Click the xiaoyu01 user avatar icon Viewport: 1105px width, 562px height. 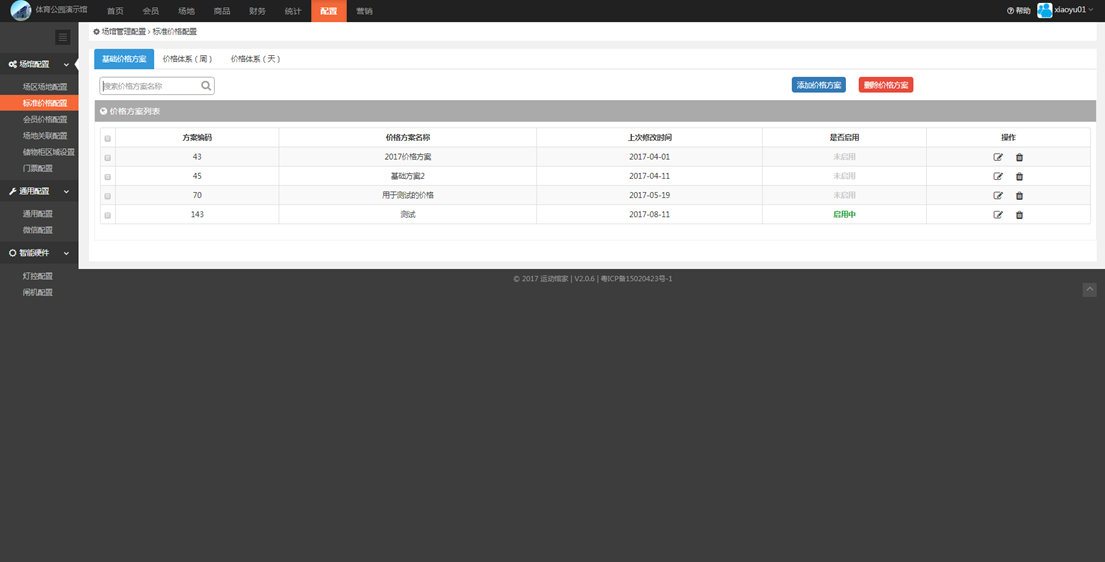1044,10
